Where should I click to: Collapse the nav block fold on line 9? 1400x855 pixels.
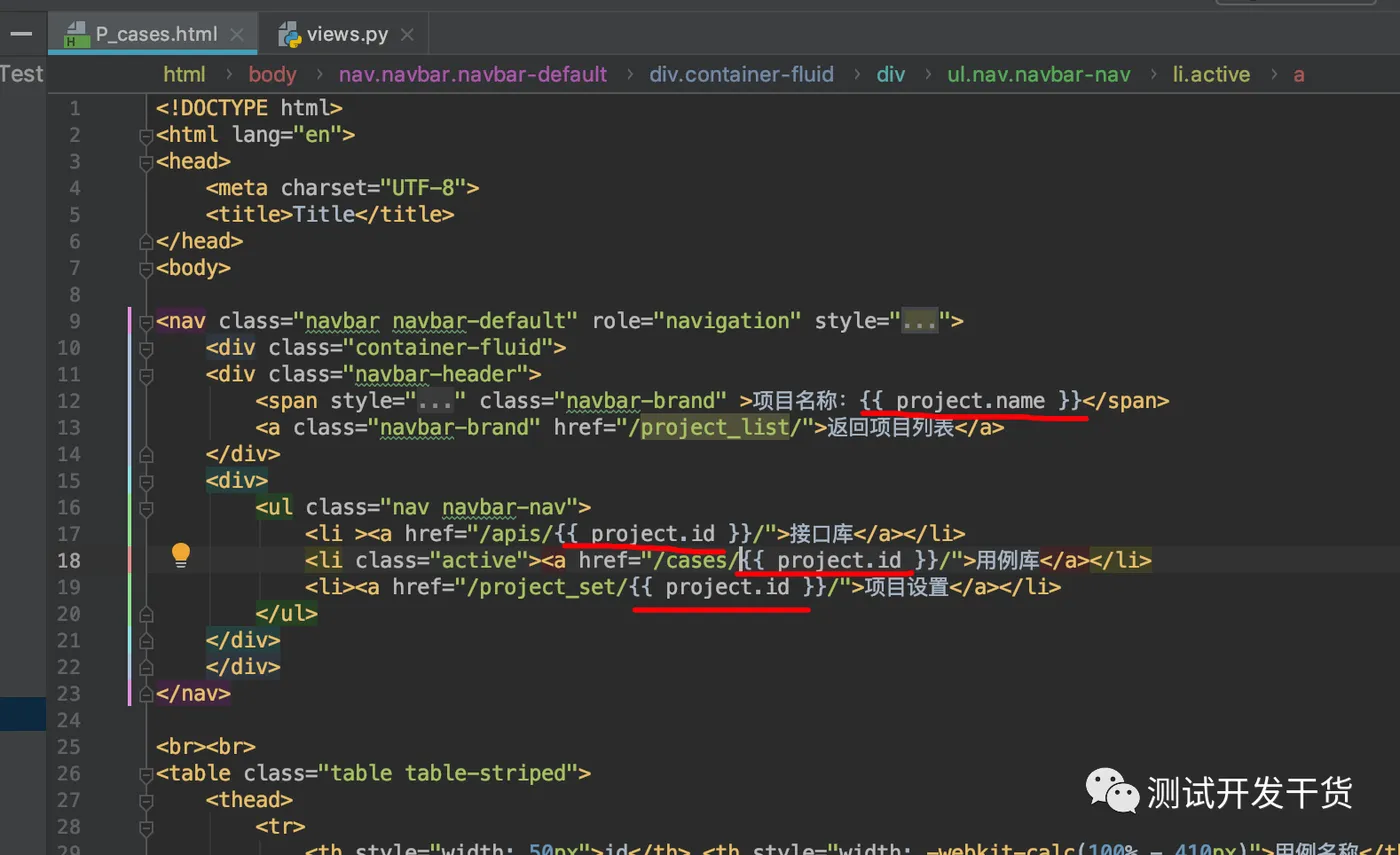[146, 321]
